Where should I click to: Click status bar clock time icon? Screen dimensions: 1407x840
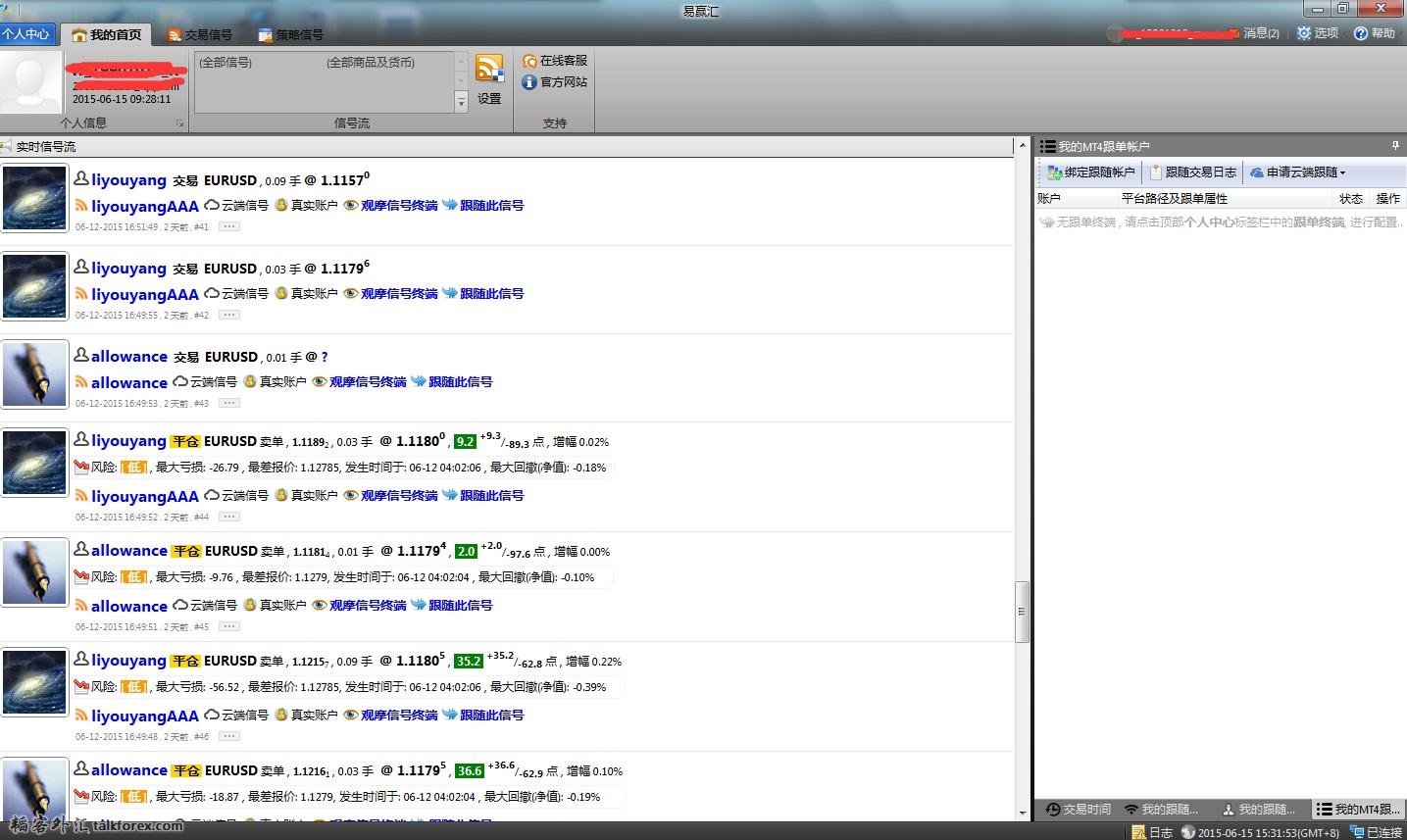point(1188,832)
